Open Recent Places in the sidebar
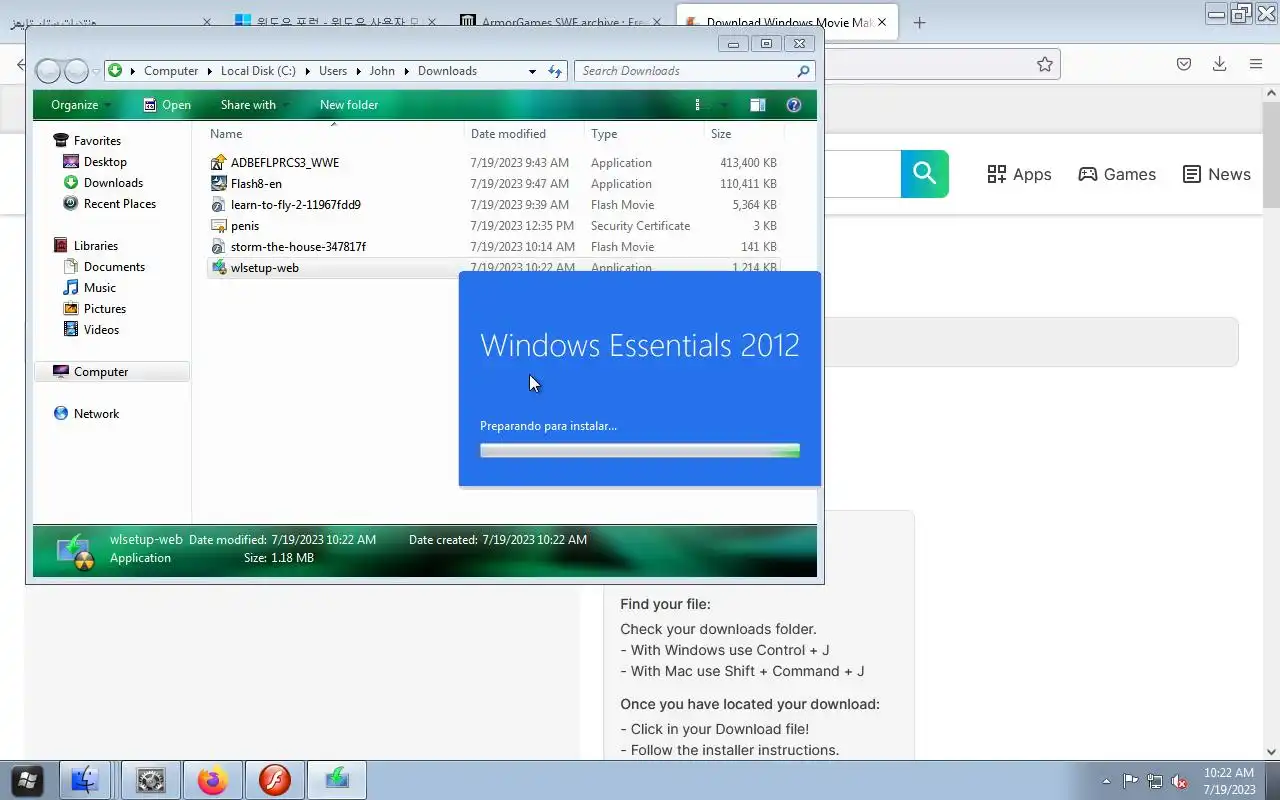 (120, 204)
